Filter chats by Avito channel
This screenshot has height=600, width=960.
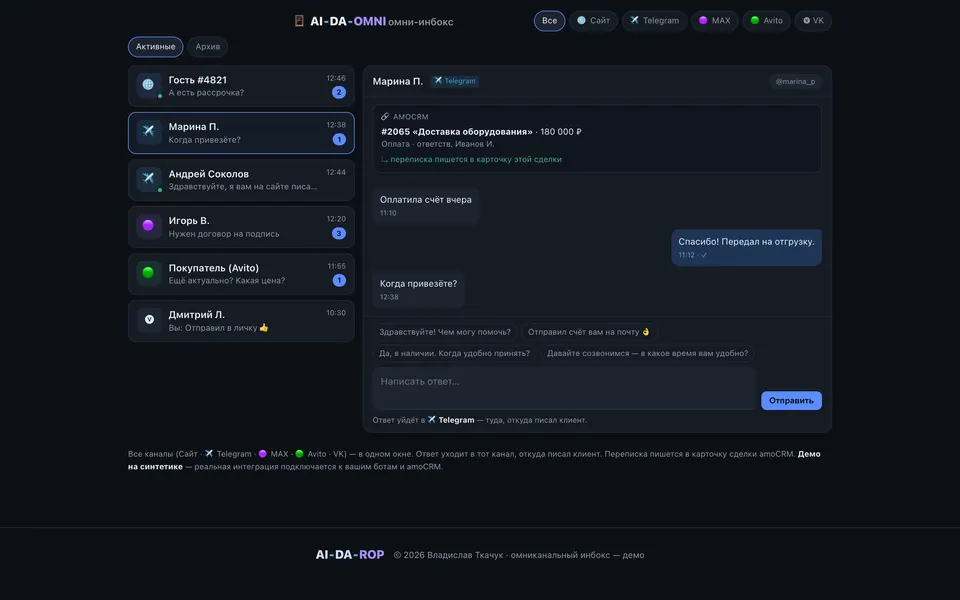point(767,21)
